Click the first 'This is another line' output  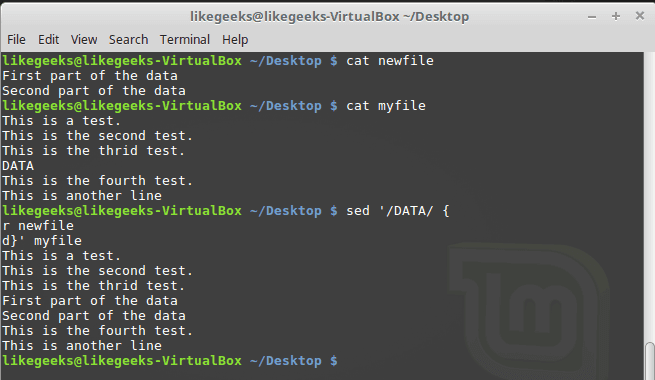click(82, 196)
